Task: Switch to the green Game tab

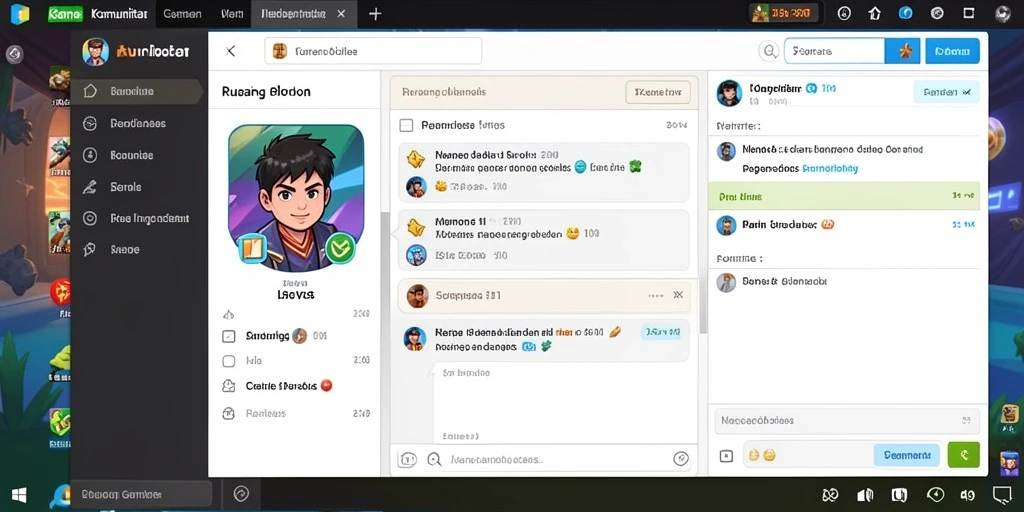Action: tap(66, 14)
